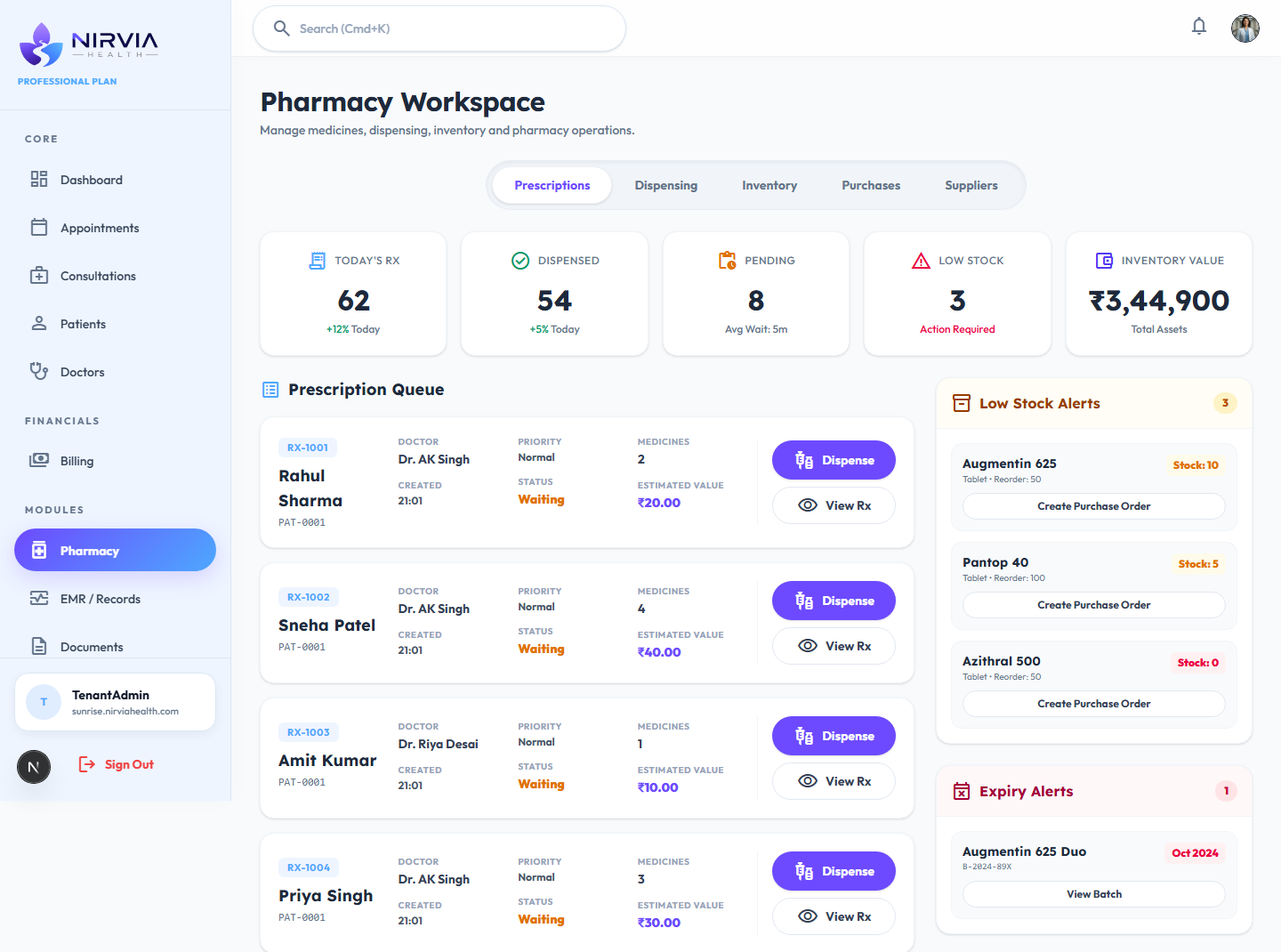Screen dimensions: 1281x952
Task: Click Action Required under Low Stock
Action: (x=957, y=329)
